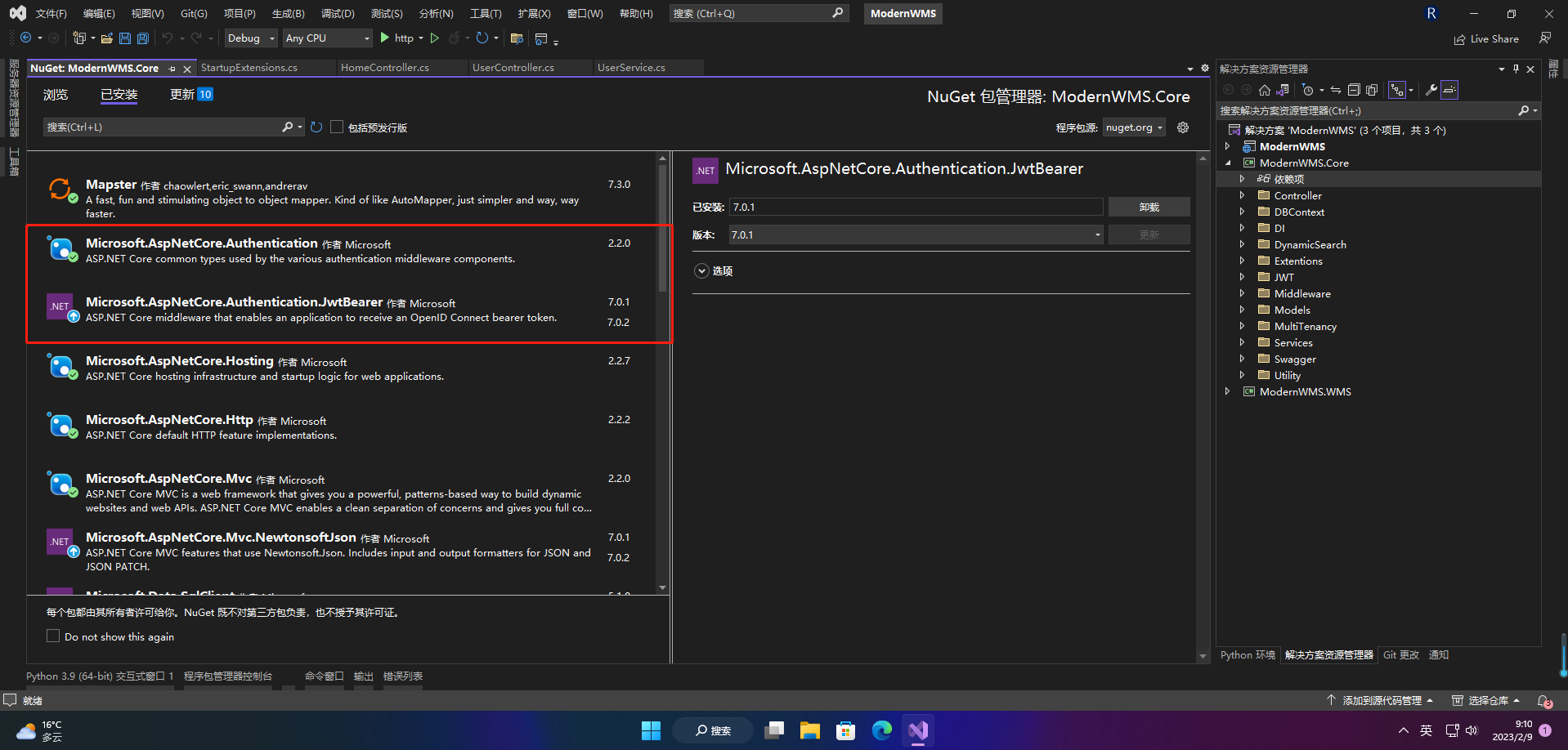This screenshot has height=750, width=1568.
Task: Click the navigate backward arrow in main toolbar
Action: (26, 38)
